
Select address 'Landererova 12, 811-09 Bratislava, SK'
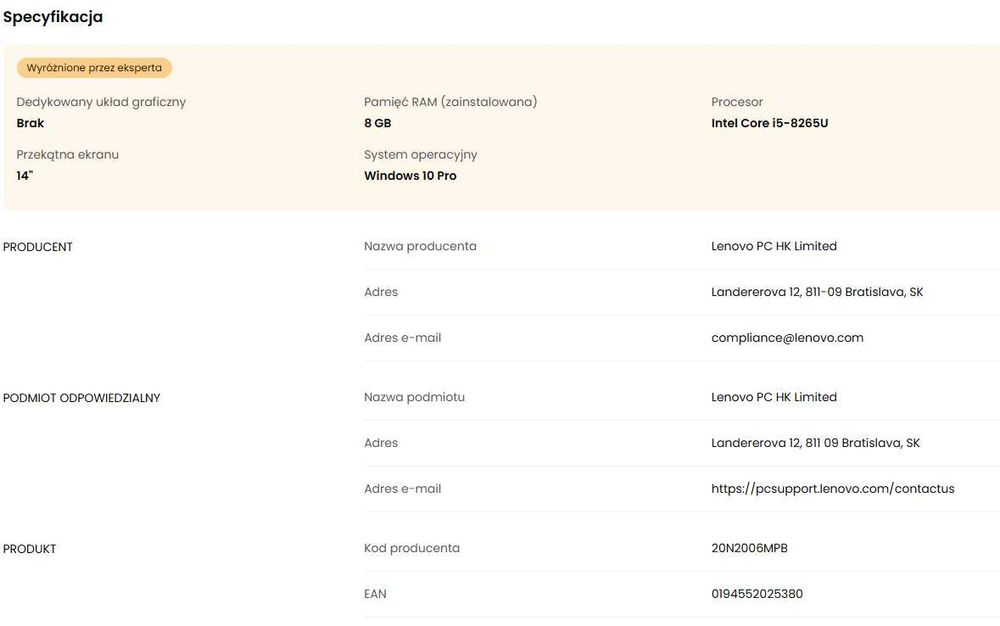[x=817, y=292]
